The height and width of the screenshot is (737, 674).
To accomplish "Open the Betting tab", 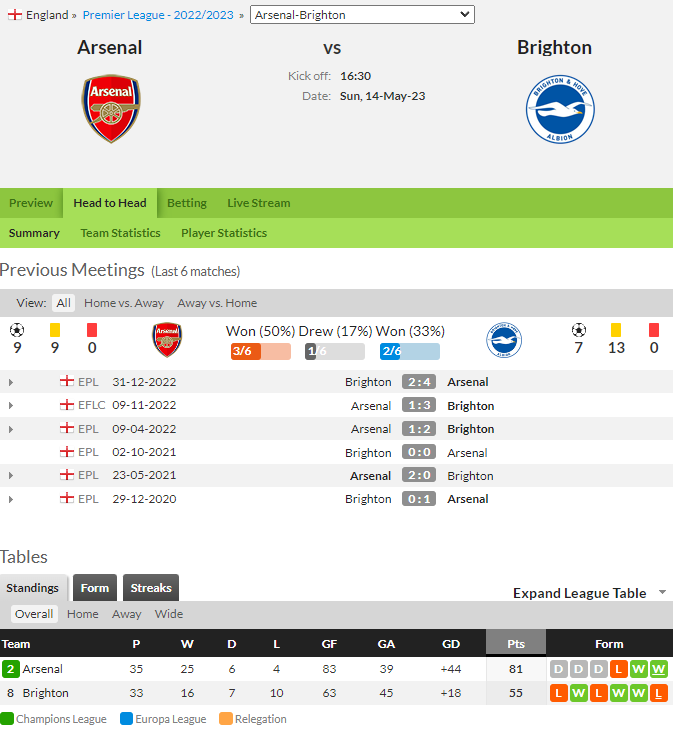I will pos(187,203).
